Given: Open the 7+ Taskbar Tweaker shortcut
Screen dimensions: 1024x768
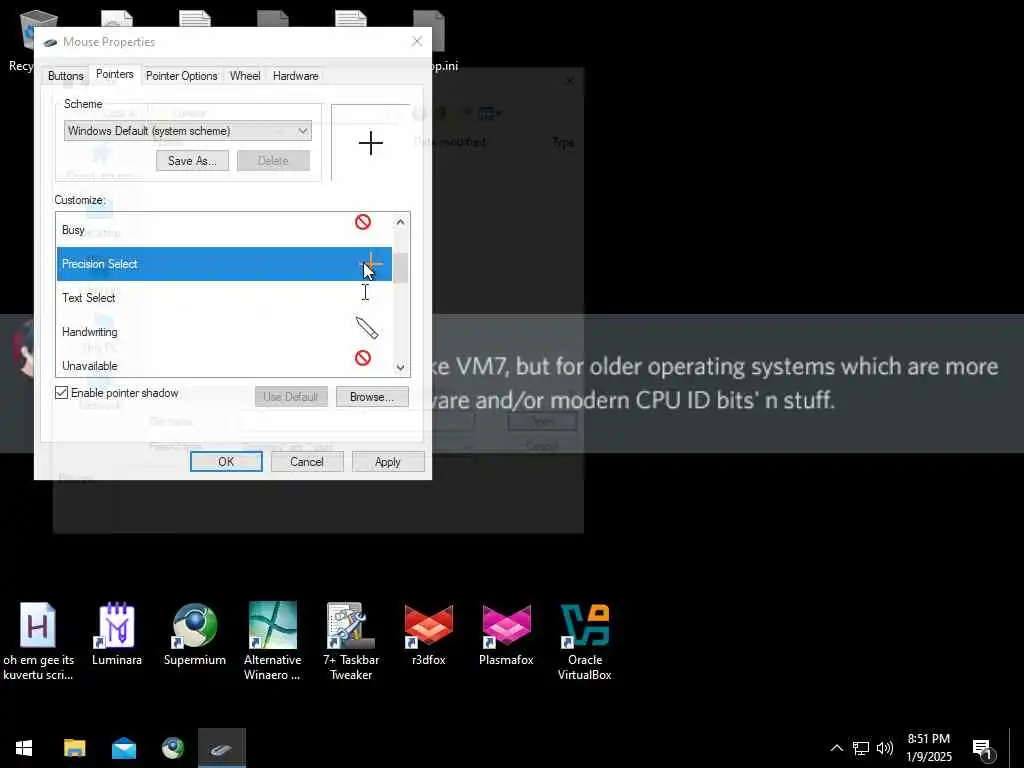Looking at the screenshot, I should tap(351, 641).
